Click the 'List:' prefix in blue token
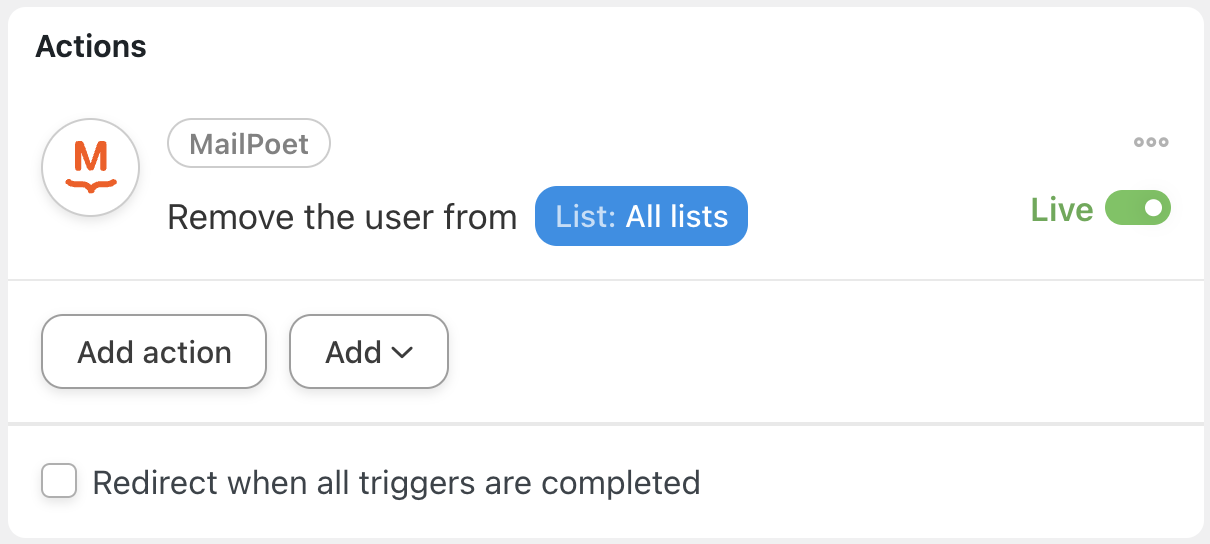The height and width of the screenshot is (544, 1210). click(586, 216)
